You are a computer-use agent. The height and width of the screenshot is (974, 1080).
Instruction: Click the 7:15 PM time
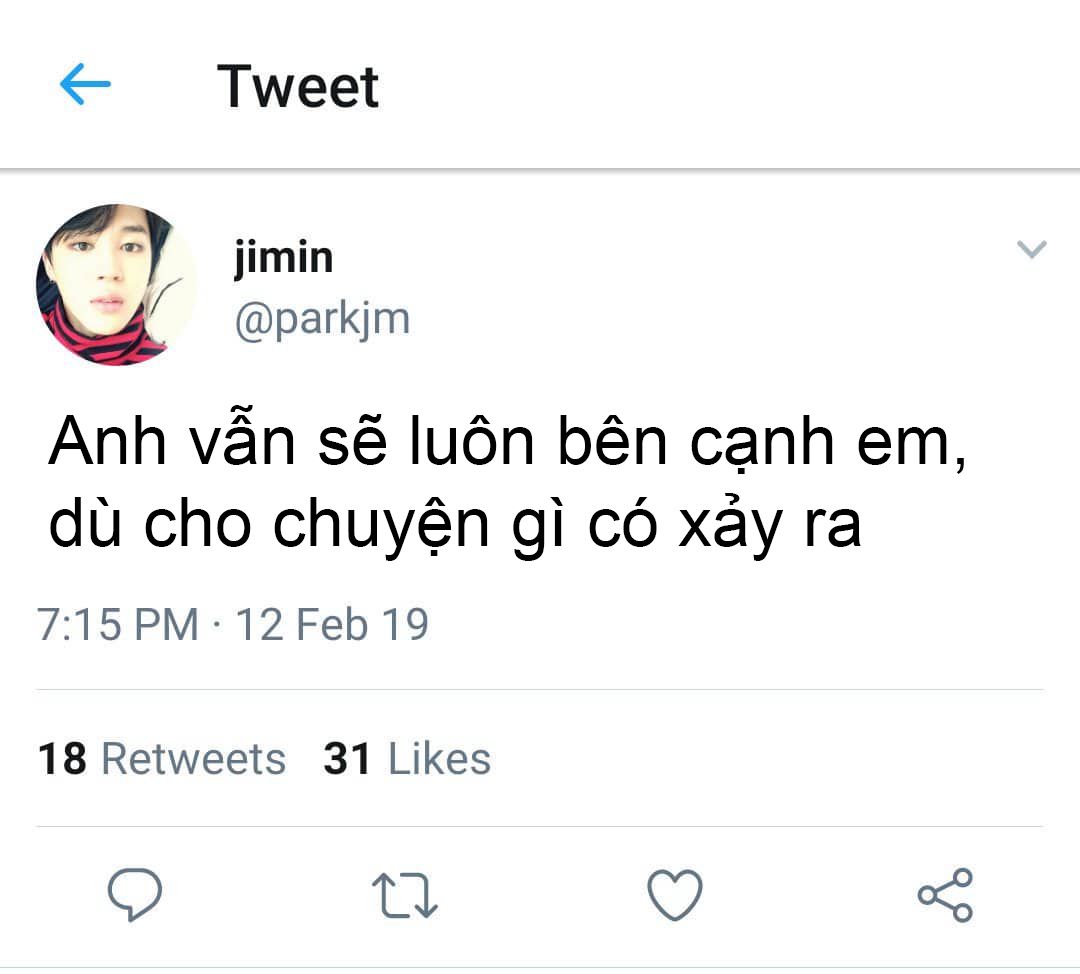pyautogui.click(x=118, y=625)
